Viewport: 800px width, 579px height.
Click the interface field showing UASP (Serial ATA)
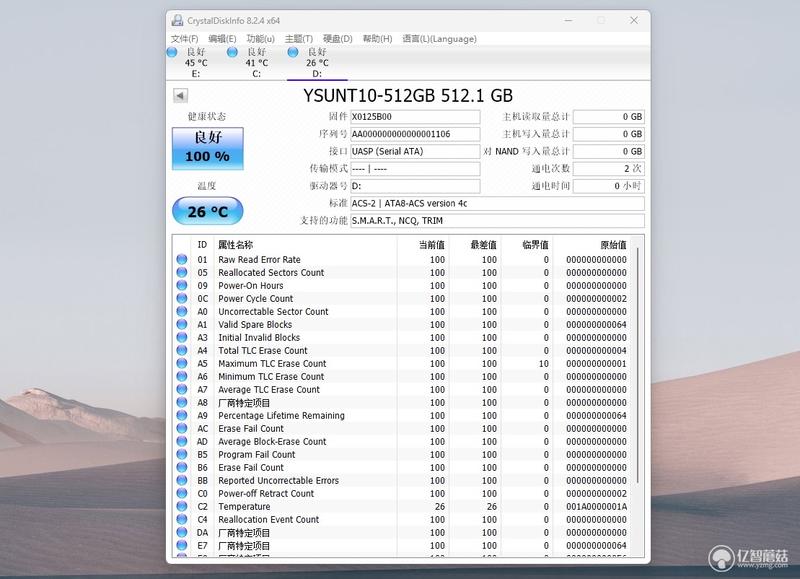[x=415, y=152]
